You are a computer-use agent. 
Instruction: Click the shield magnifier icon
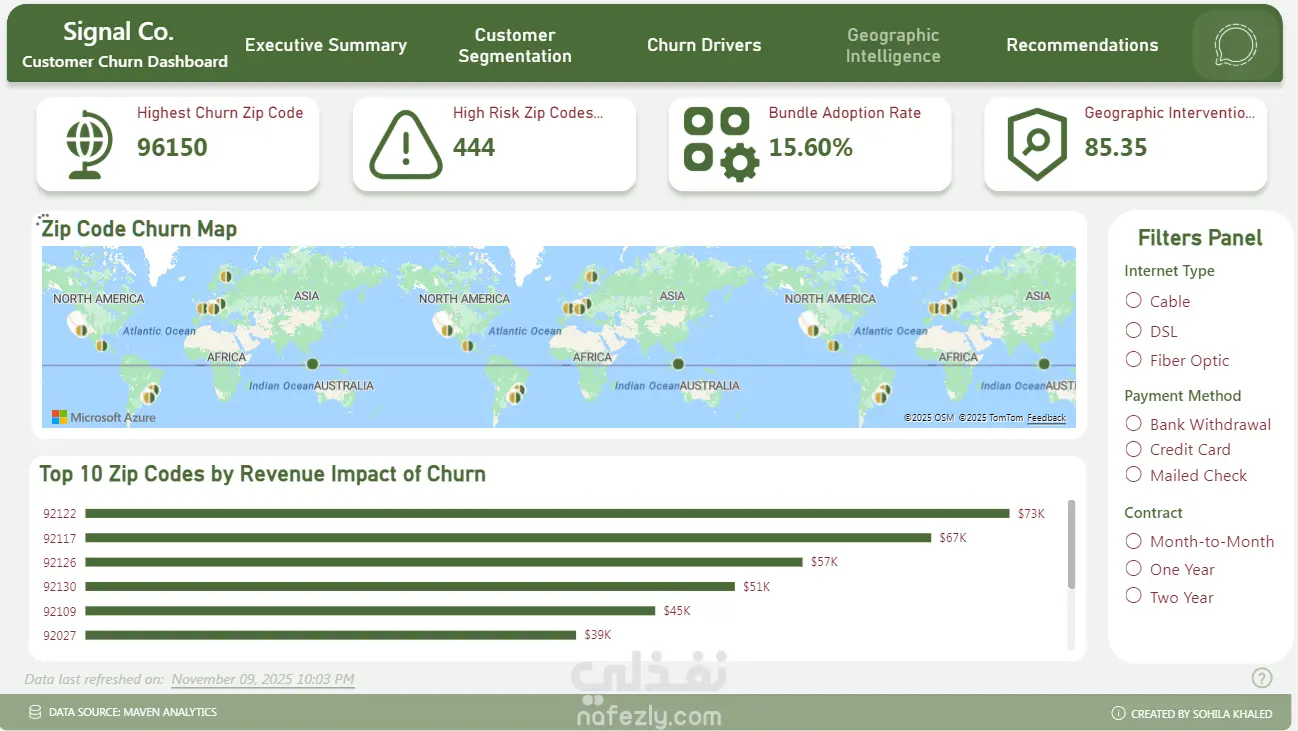click(1037, 145)
